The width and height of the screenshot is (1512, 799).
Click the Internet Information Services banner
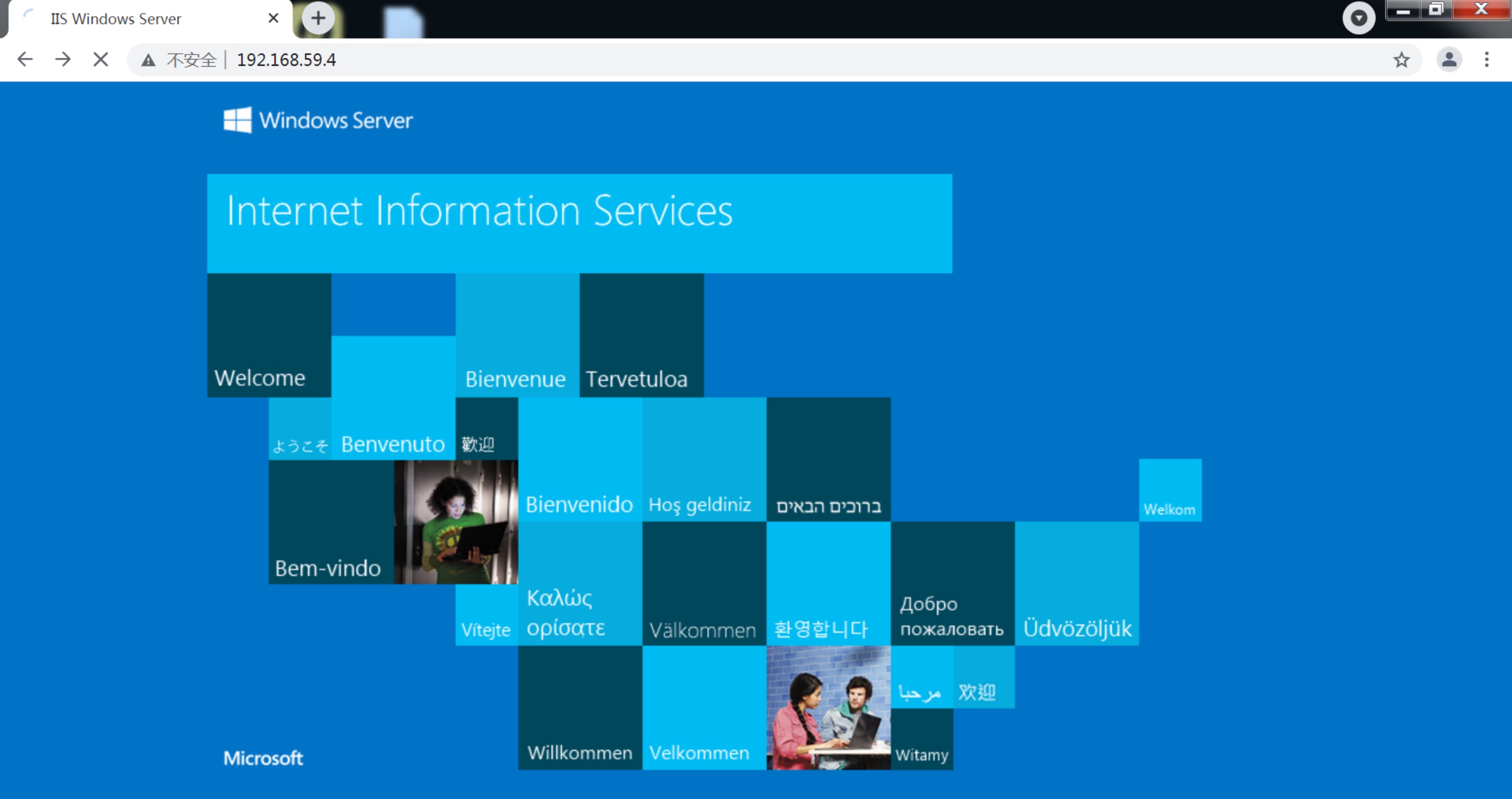click(x=579, y=223)
